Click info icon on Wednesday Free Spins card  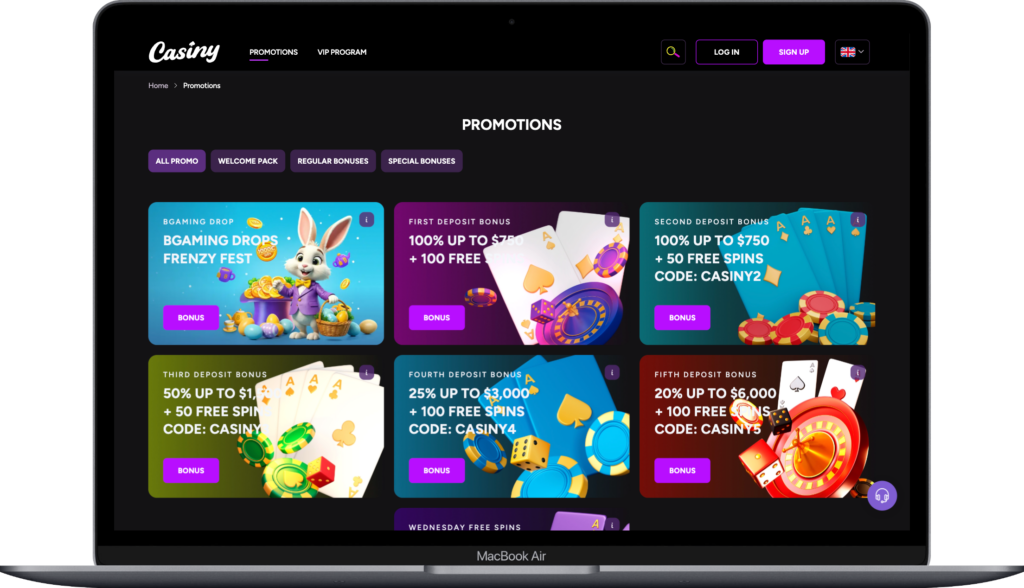(x=612, y=524)
